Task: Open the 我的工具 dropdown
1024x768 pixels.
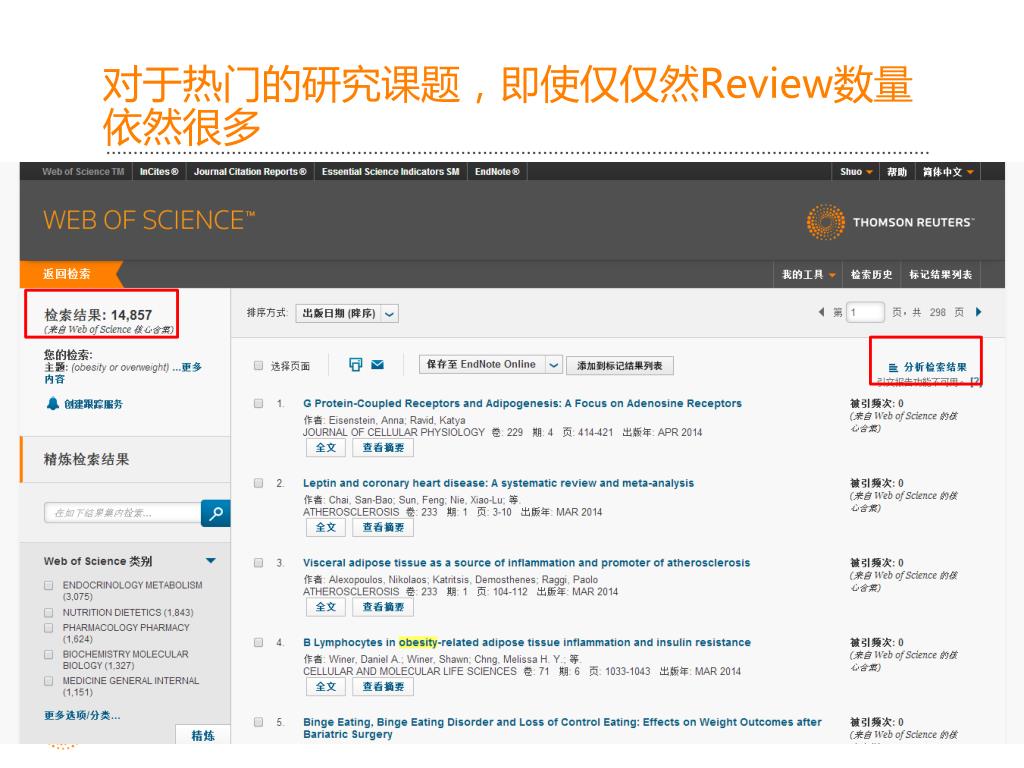Action: click(x=808, y=274)
